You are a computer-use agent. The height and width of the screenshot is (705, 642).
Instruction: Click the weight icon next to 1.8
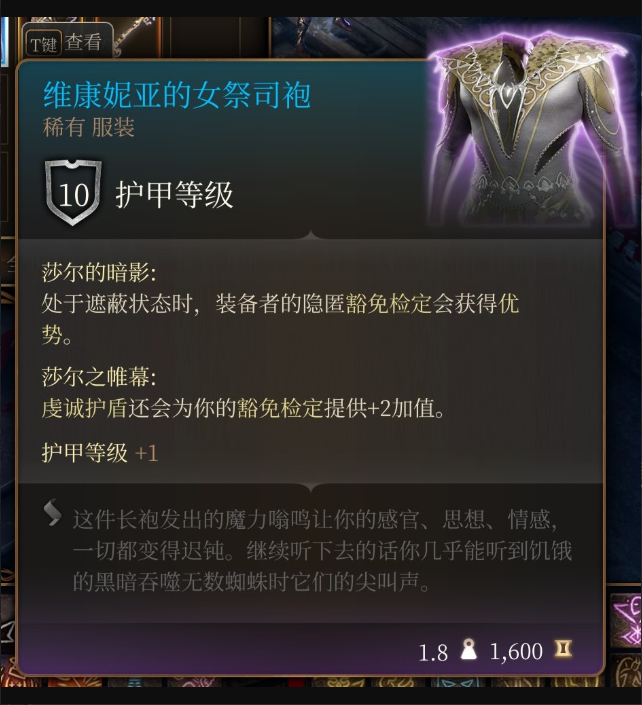click(468, 650)
